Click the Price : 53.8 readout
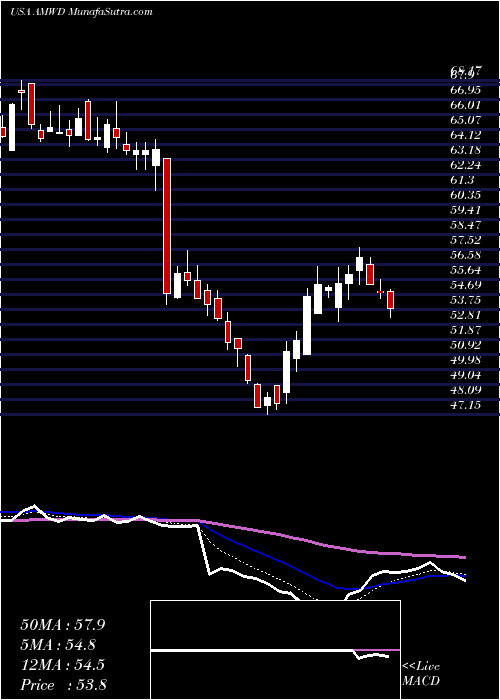 click(63, 685)
